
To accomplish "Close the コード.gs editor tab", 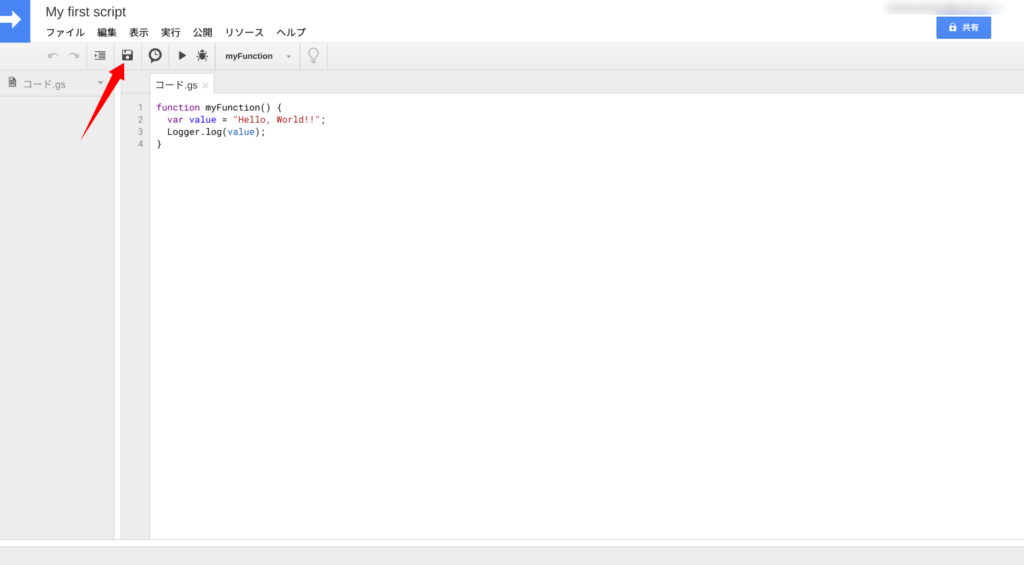I will 205,86.
